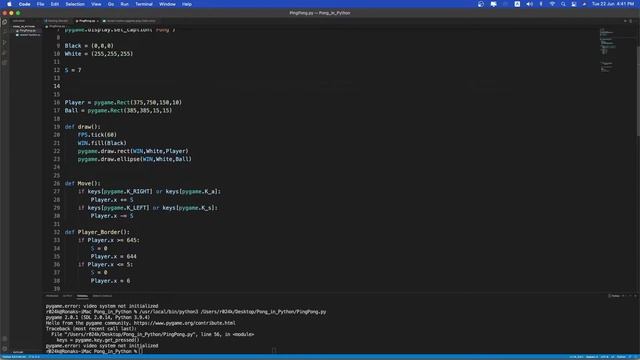Click the 'Player.x = 6' line
This screenshot has width=640, height=360.
(110, 281)
